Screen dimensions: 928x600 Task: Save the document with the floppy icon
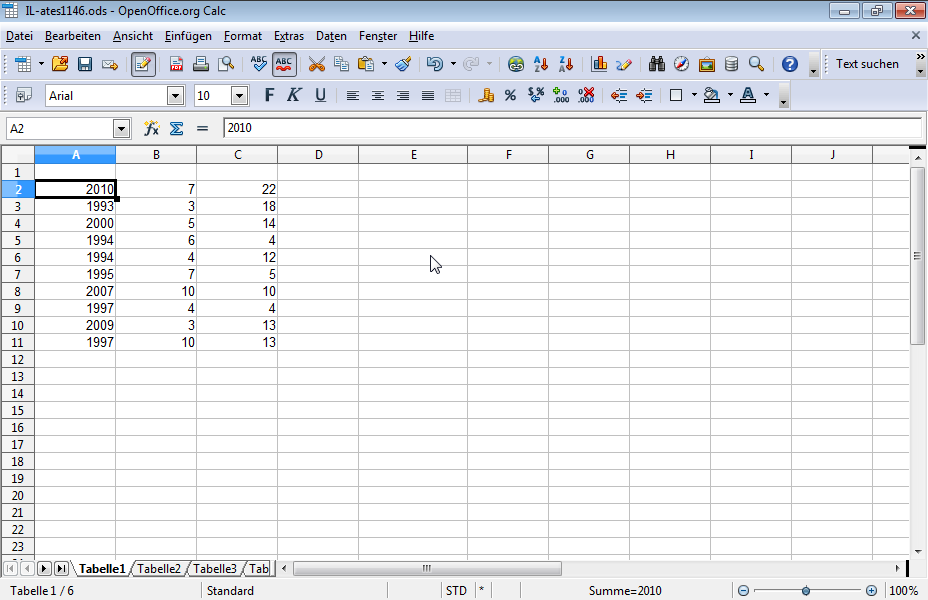(x=85, y=64)
